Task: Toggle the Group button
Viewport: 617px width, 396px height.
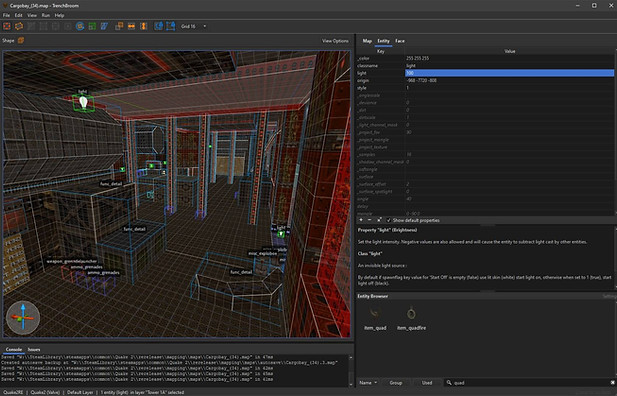Action: click(x=395, y=383)
